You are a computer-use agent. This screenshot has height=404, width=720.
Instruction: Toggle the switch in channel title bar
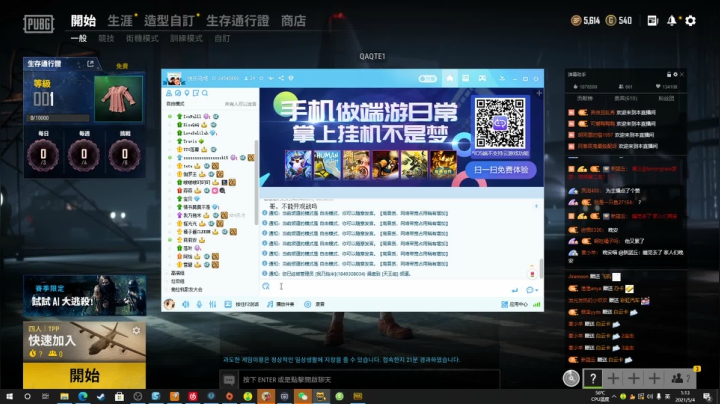point(428,79)
